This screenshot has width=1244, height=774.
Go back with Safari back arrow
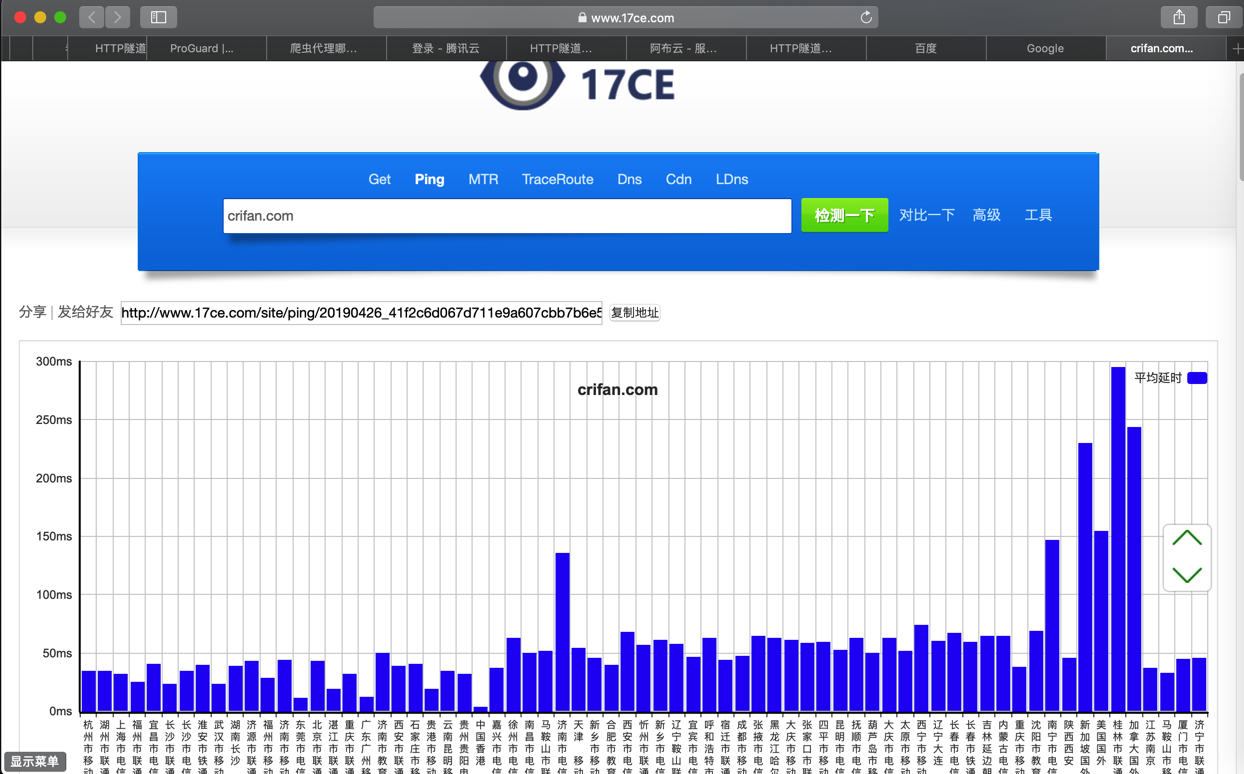coord(92,17)
